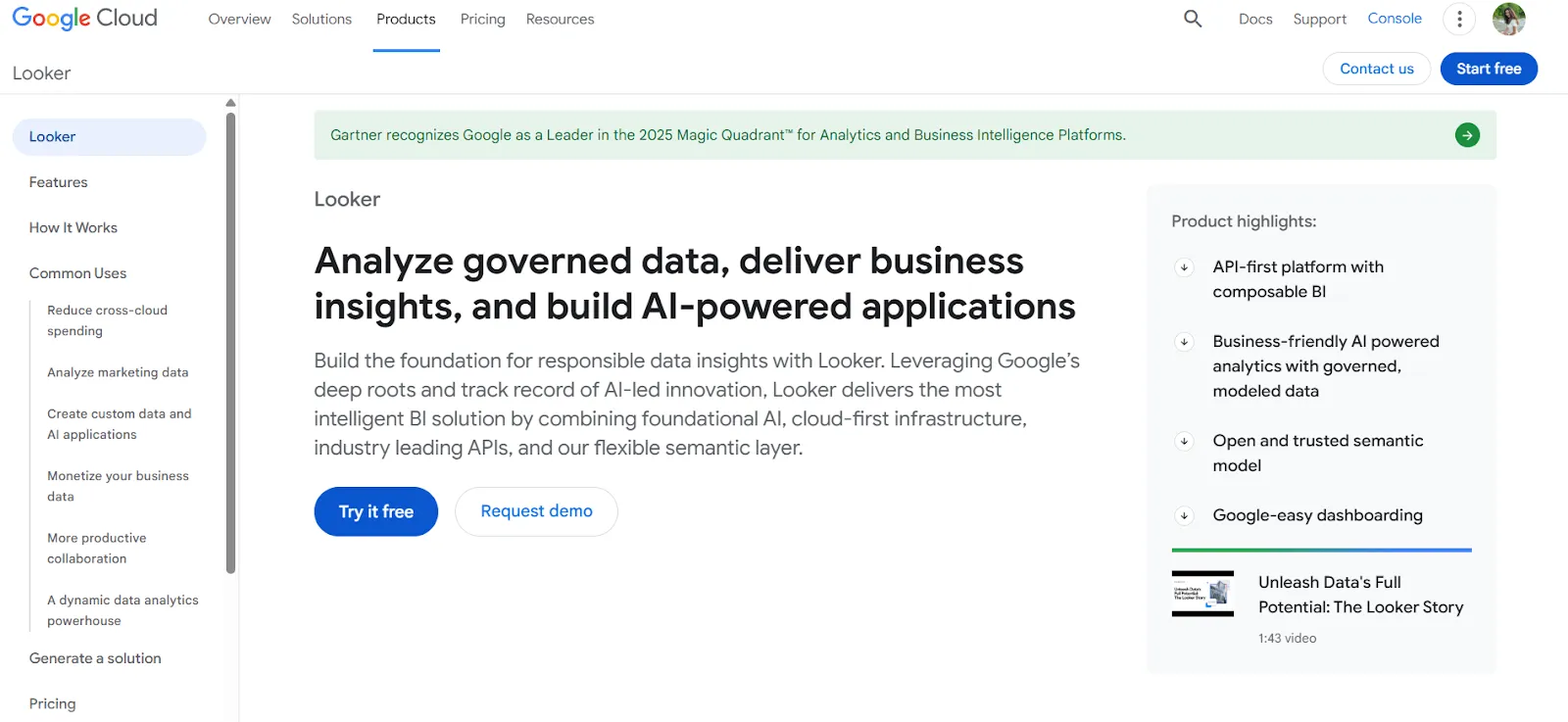Image resolution: width=1568 pixels, height=722 pixels.
Task: Expand the Google-easy dashboarding highlight
Action: point(1184,516)
